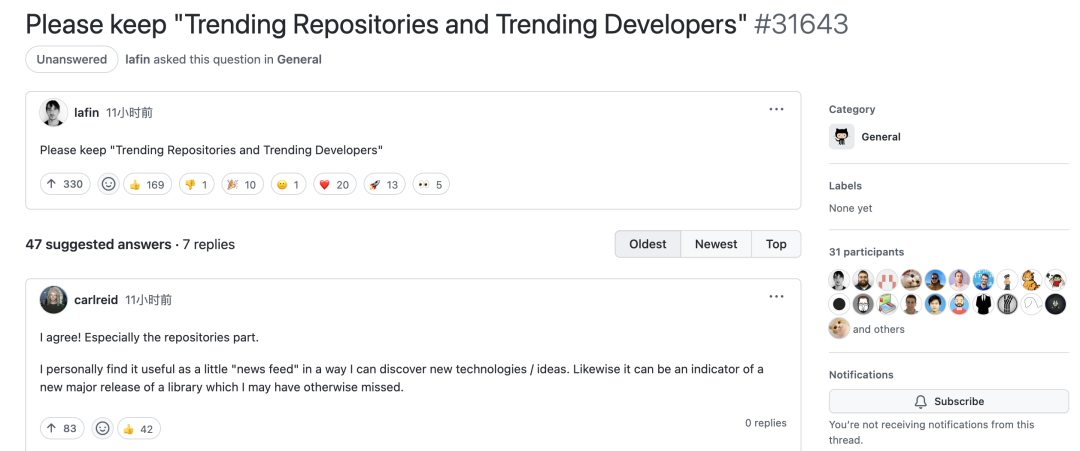Subscribe to thread notifications
The height and width of the screenshot is (451, 1080).
(948, 401)
